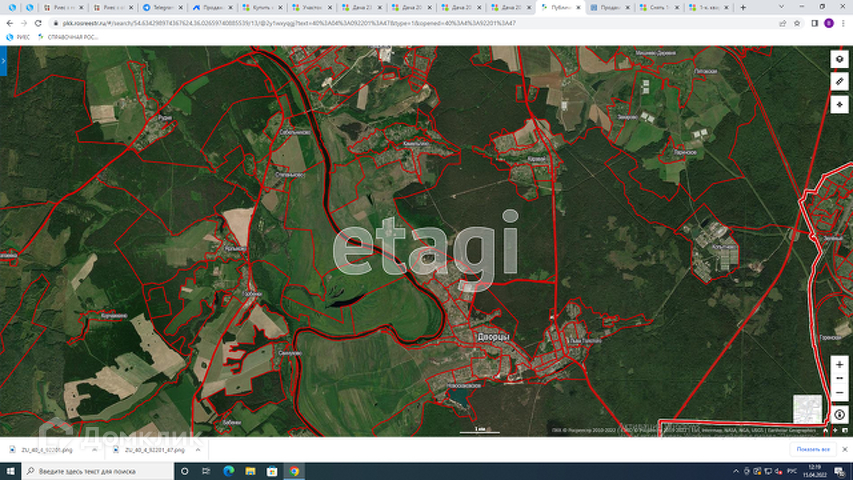Click the Горбенки village label
The image size is (853, 480).
[x=252, y=294]
